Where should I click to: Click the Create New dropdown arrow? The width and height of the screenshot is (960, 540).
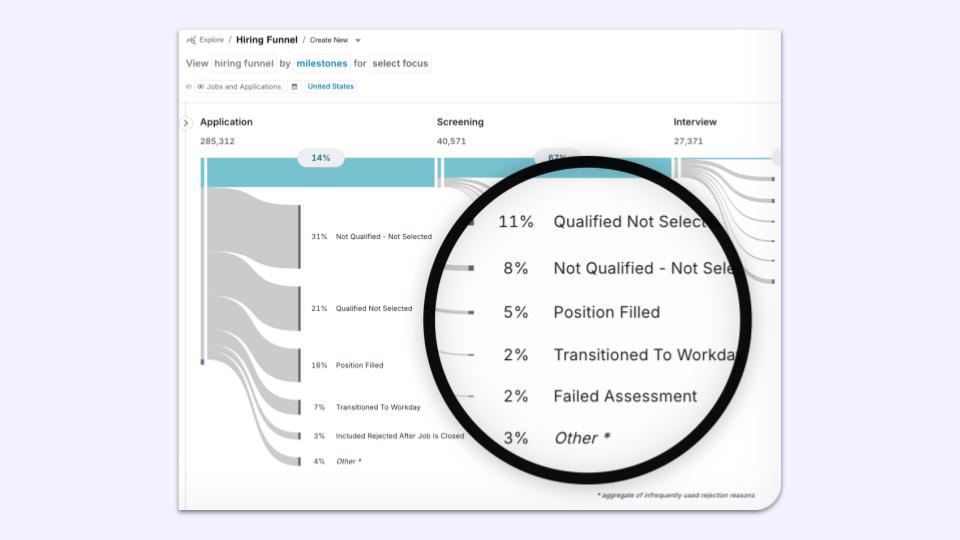click(x=358, y=40)
